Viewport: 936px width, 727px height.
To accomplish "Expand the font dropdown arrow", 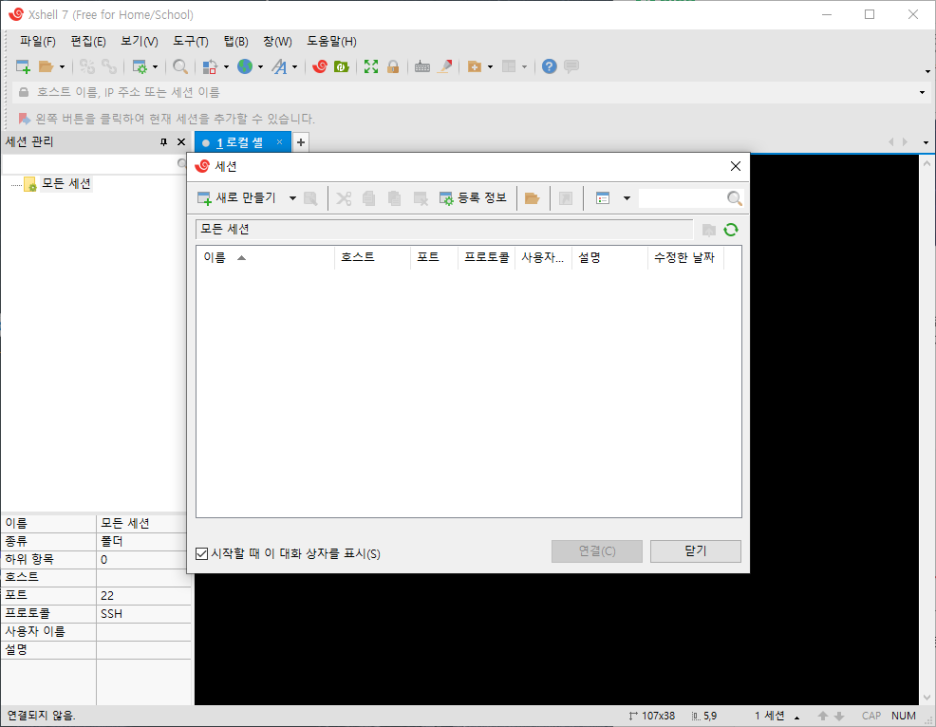I will (295, 67).
